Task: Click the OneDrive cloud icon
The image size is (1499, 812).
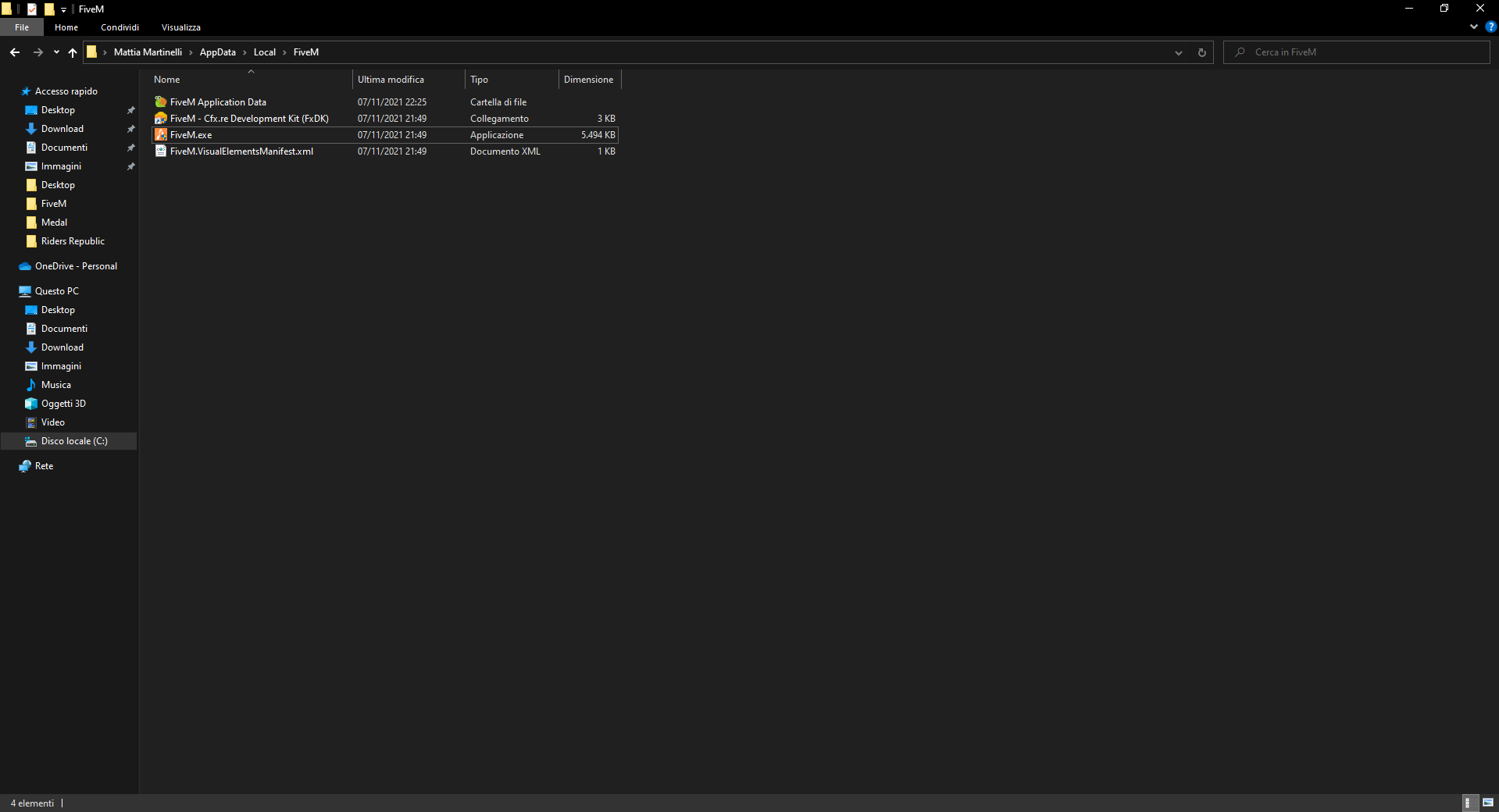Action: point(25,266)
